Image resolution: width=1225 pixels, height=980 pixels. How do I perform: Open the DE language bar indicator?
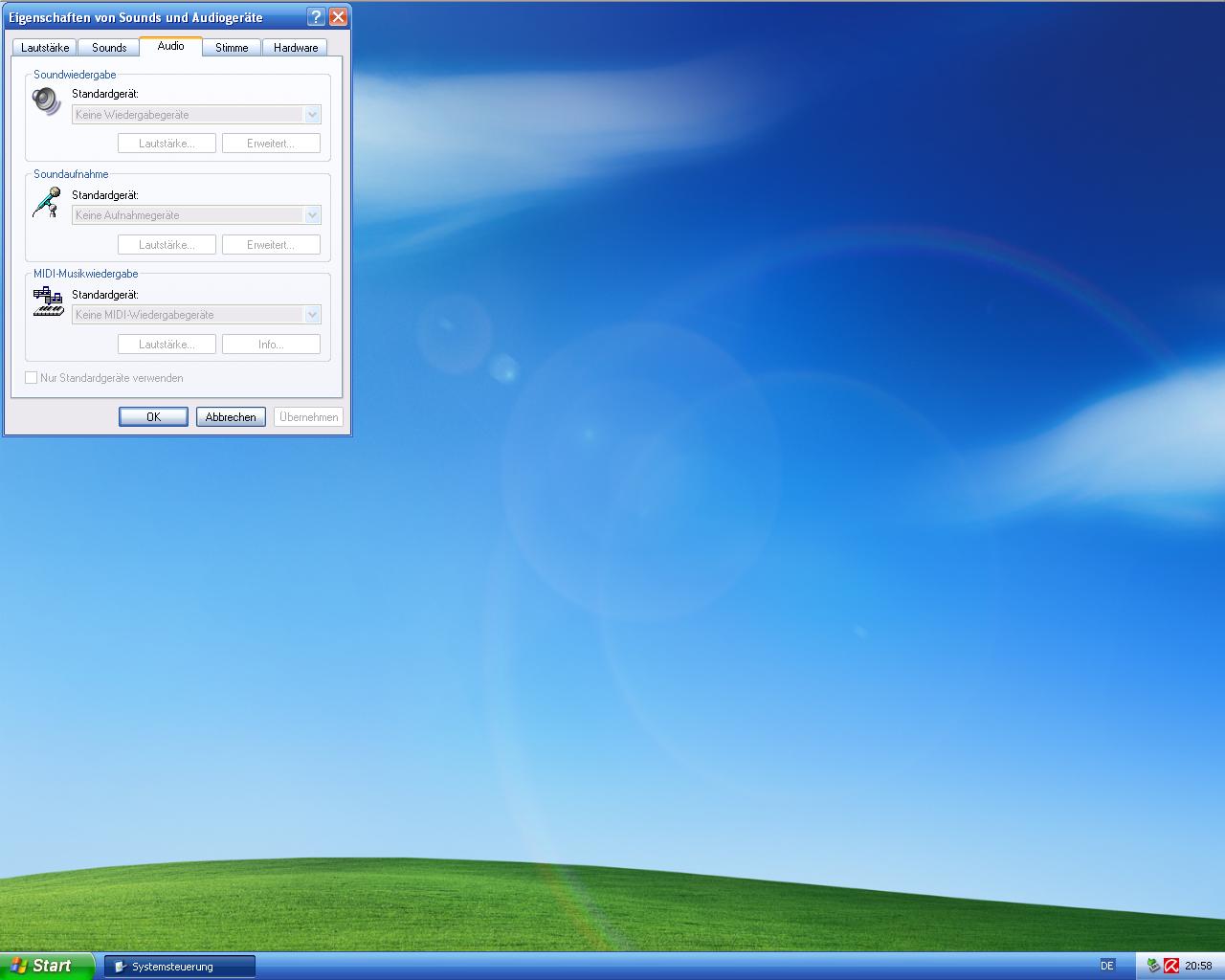1107,966
